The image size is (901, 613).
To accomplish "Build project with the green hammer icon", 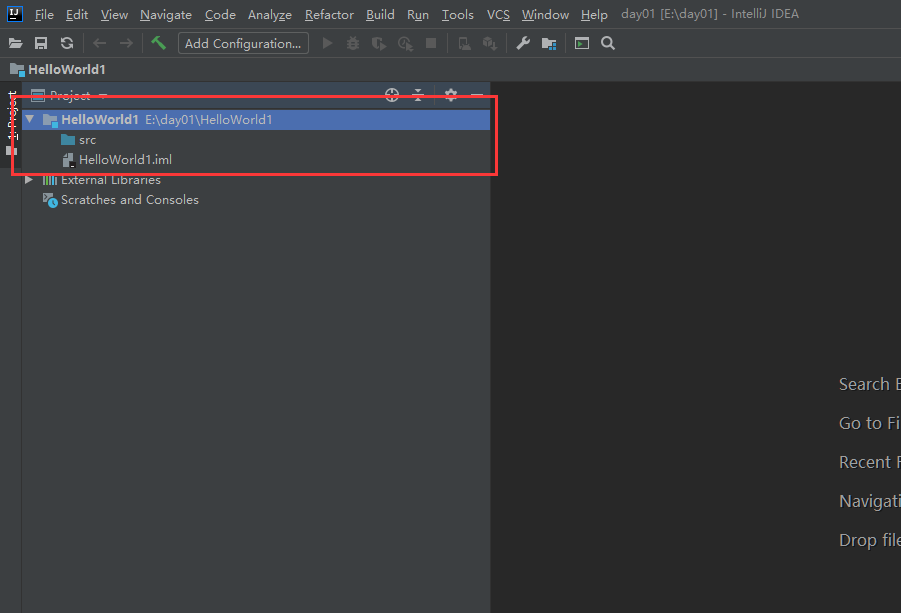I will point(158,43).
